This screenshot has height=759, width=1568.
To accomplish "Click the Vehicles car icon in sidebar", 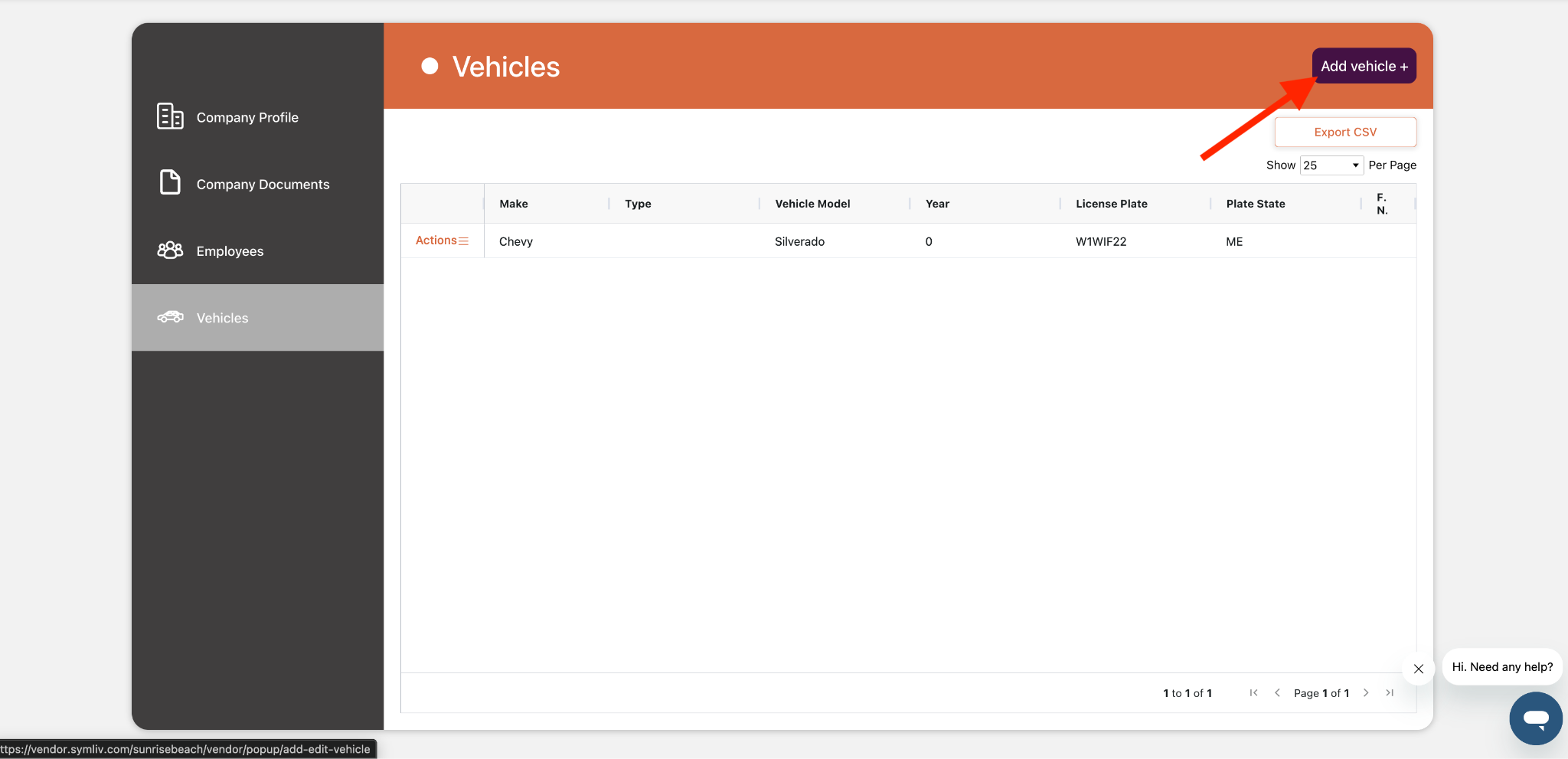I will click(x=170, y=317).
